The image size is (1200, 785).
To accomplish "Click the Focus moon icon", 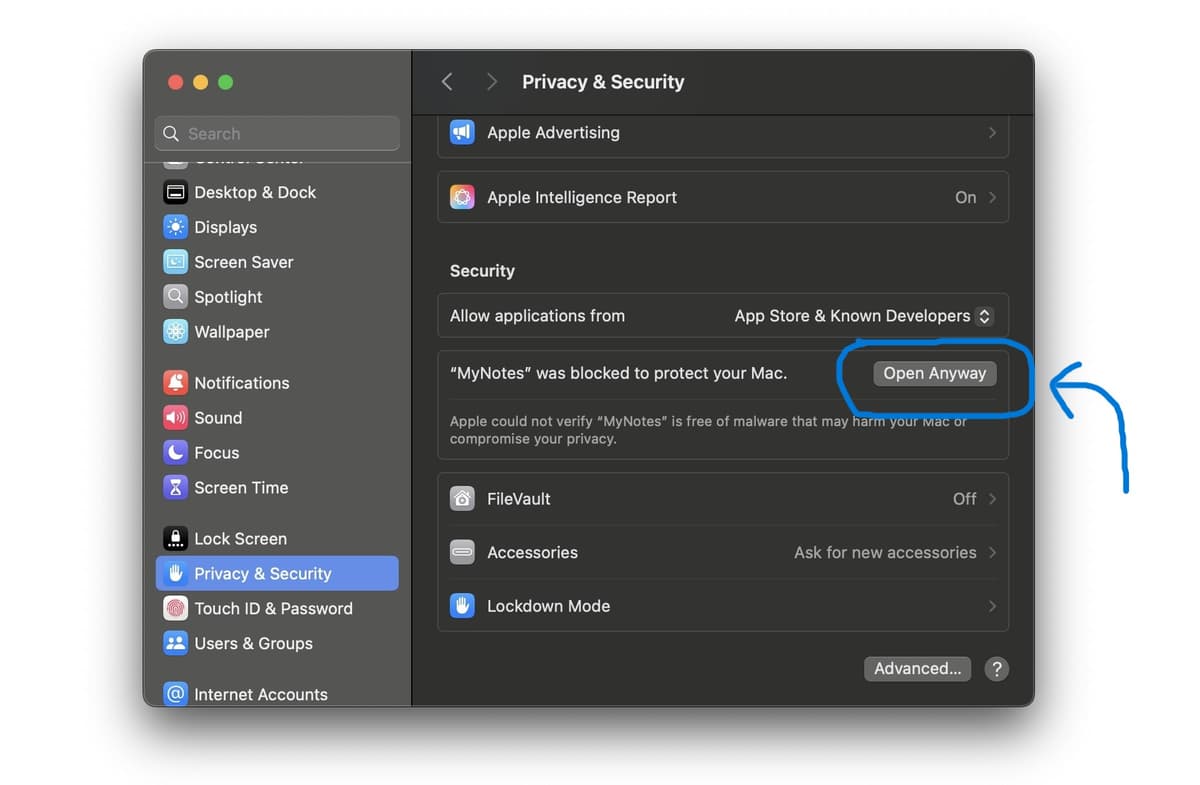I will 175,453.
